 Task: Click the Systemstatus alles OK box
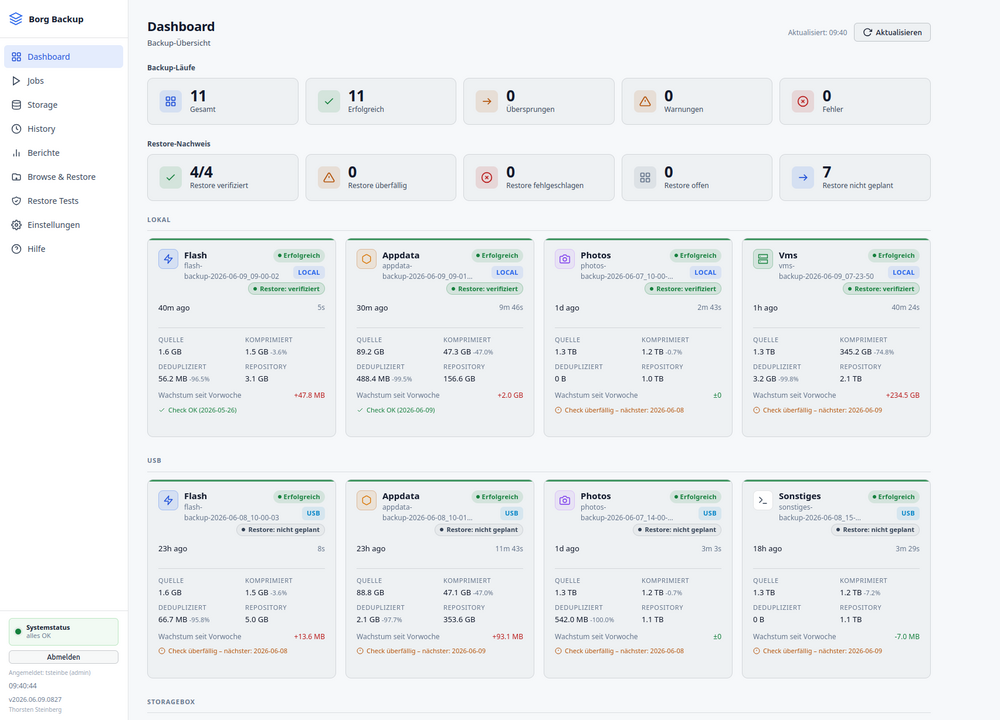click(x=64, y=631)
